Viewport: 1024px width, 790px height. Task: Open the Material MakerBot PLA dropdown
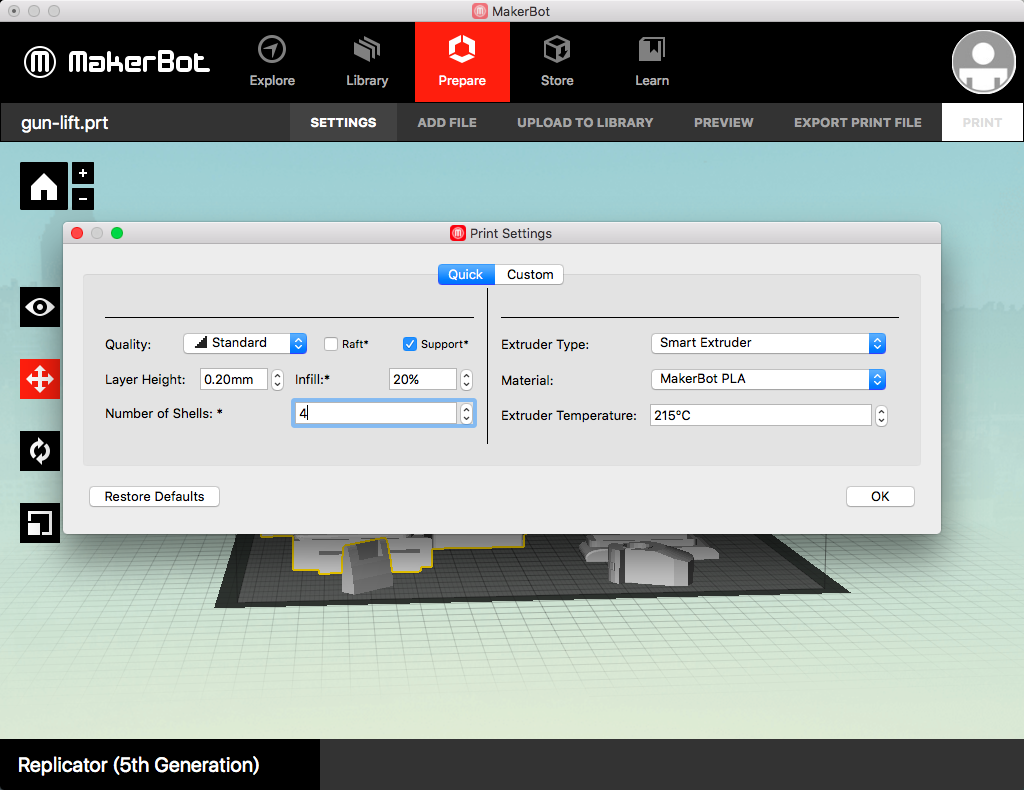coord(768,379)
